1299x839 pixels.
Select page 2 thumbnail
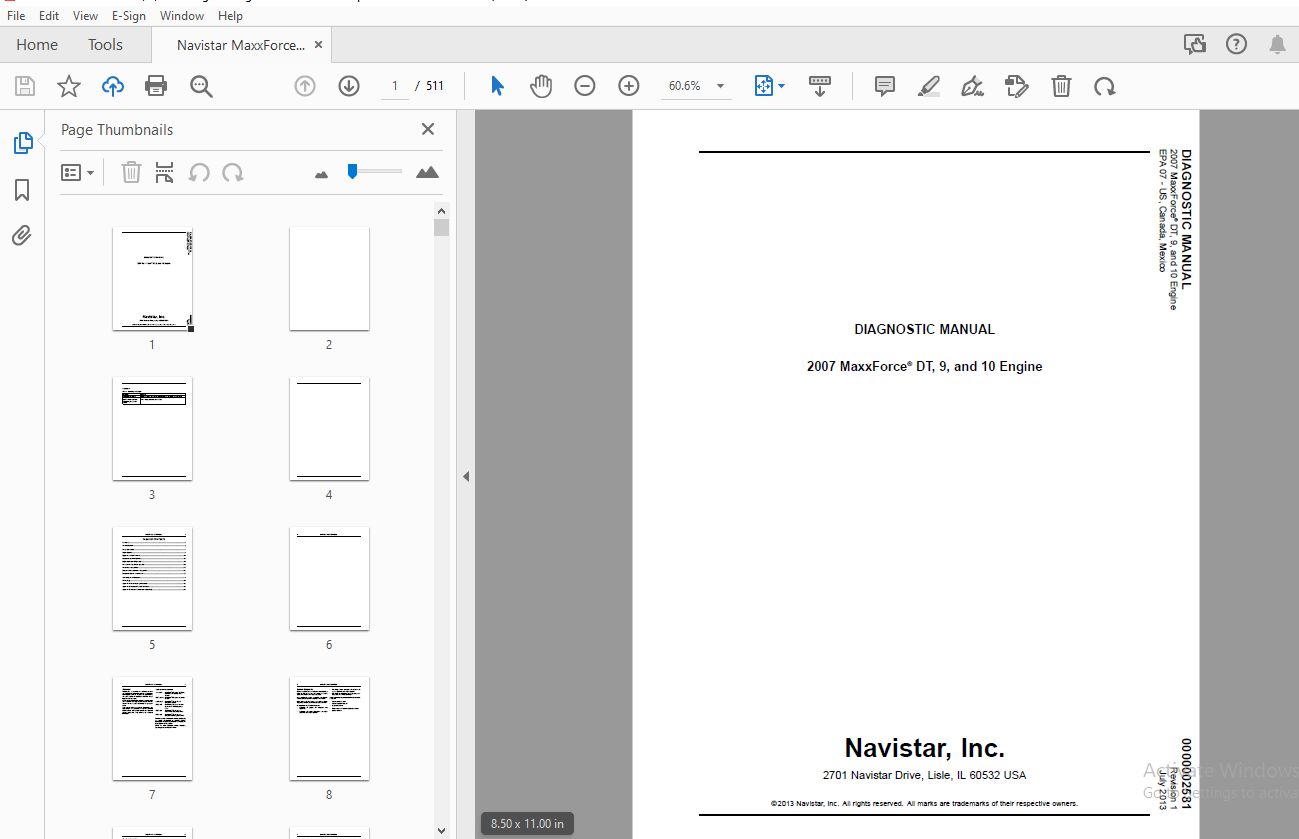pos(329,279)
